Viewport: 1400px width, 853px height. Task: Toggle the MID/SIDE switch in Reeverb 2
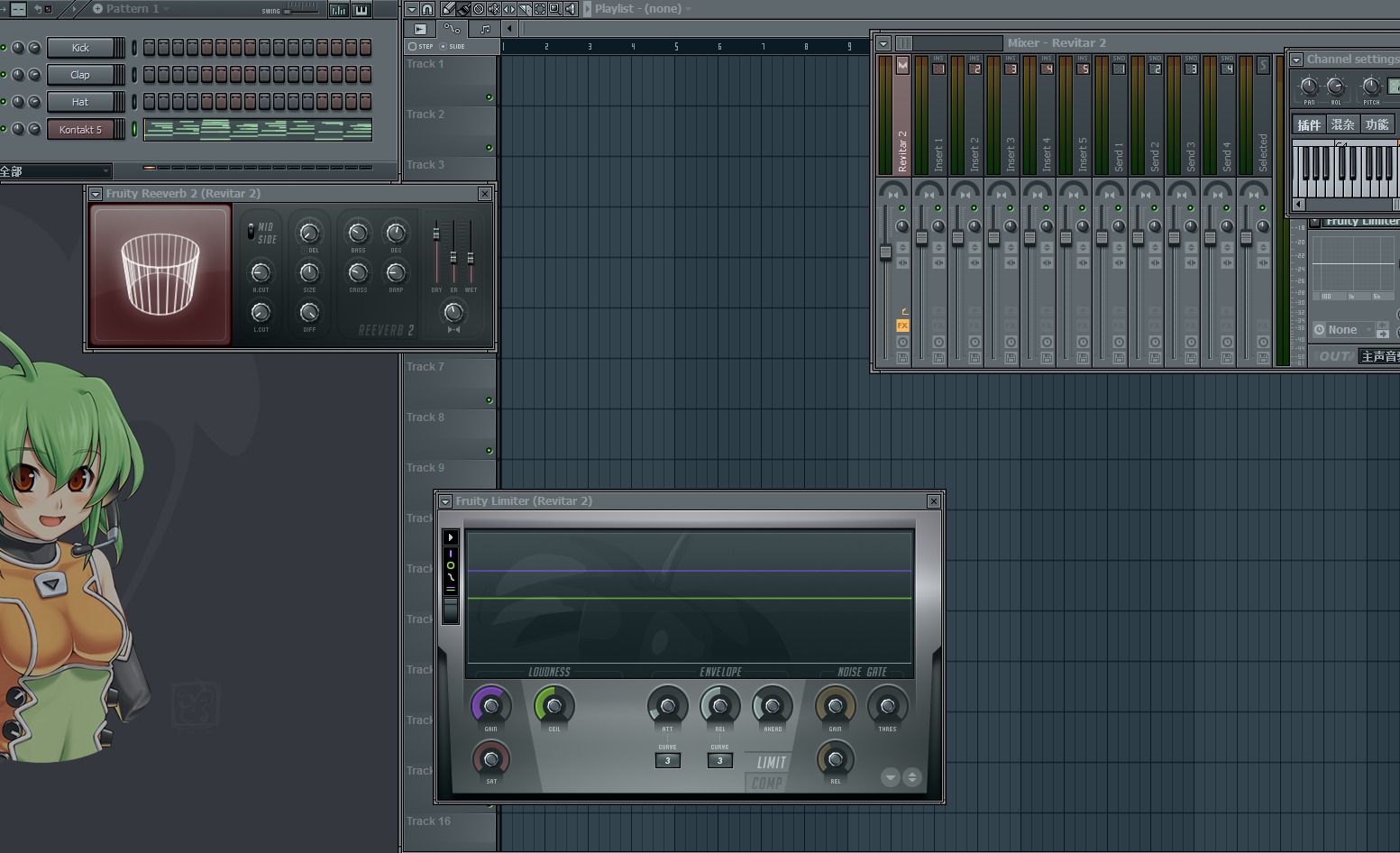pos(251,231)
